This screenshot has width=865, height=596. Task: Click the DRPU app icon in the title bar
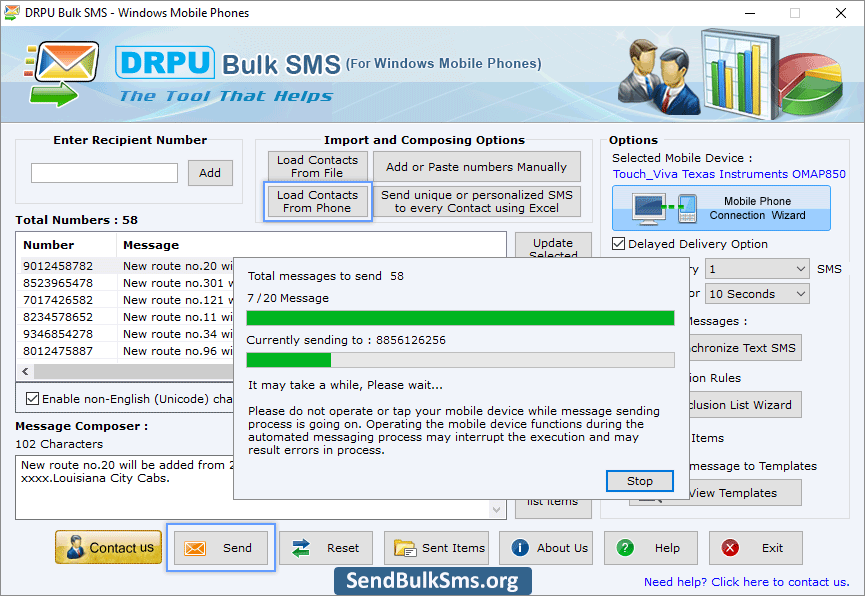click(x=12, y=13)
